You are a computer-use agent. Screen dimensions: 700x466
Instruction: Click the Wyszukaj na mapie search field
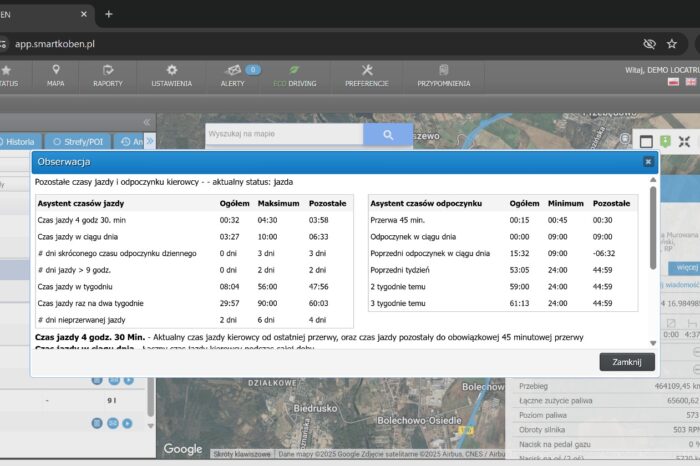(283, 134)
